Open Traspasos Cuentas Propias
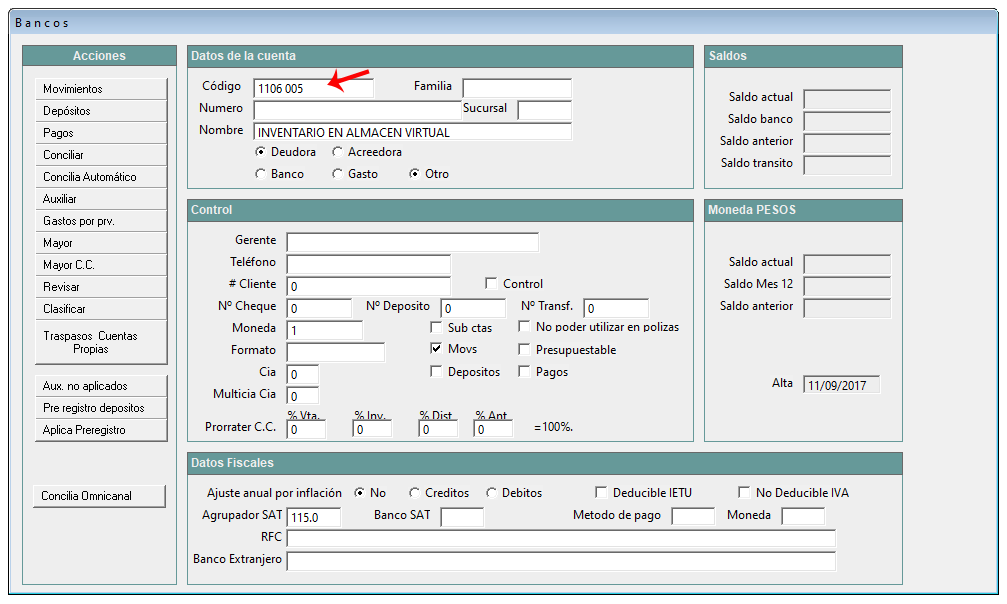Screen dimensions: 1007x604 click(101, 342)
